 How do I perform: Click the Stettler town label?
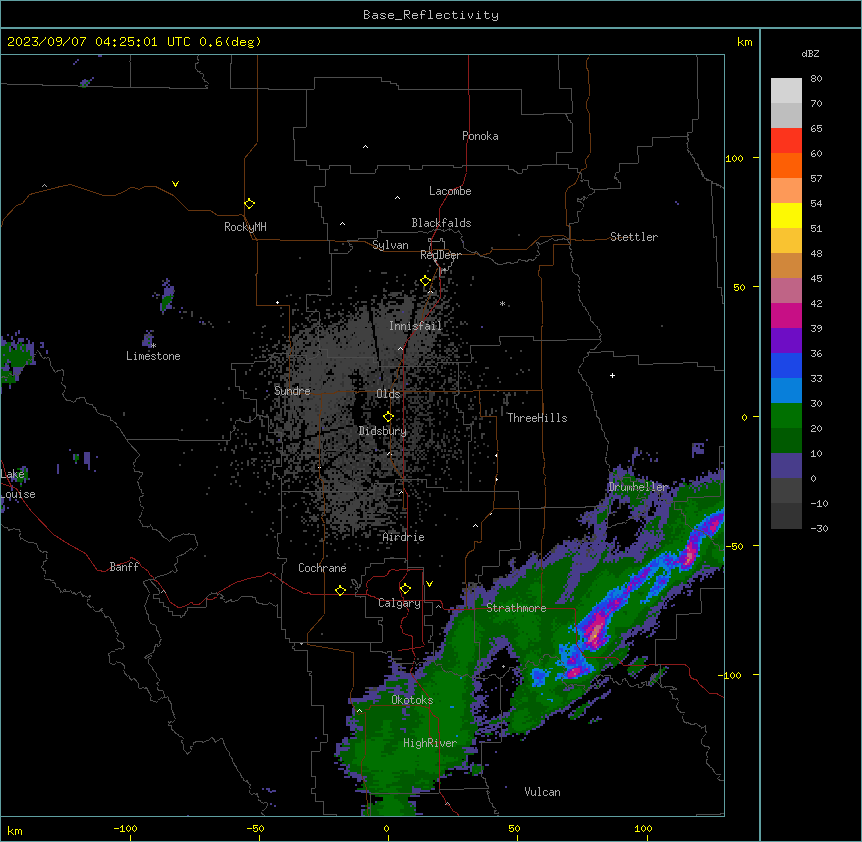[x=634, y=237]
